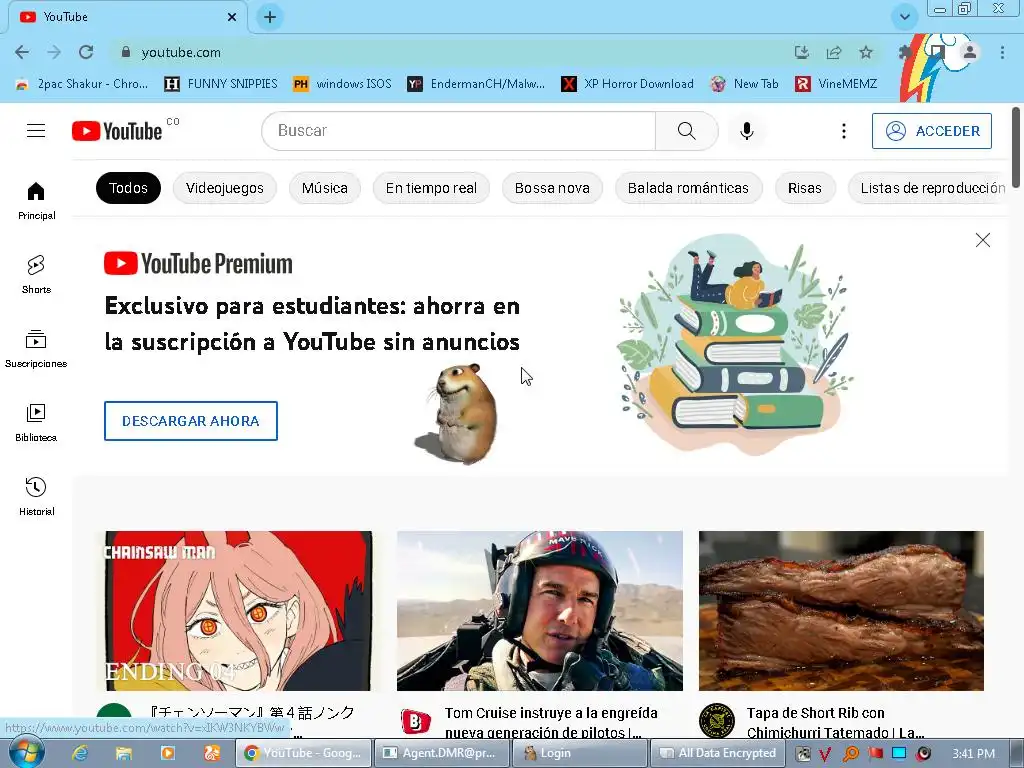Screen dimensions: 1024x768
Task: Switch to Agent.DMR taskbar window
Action: pos(440,753)
